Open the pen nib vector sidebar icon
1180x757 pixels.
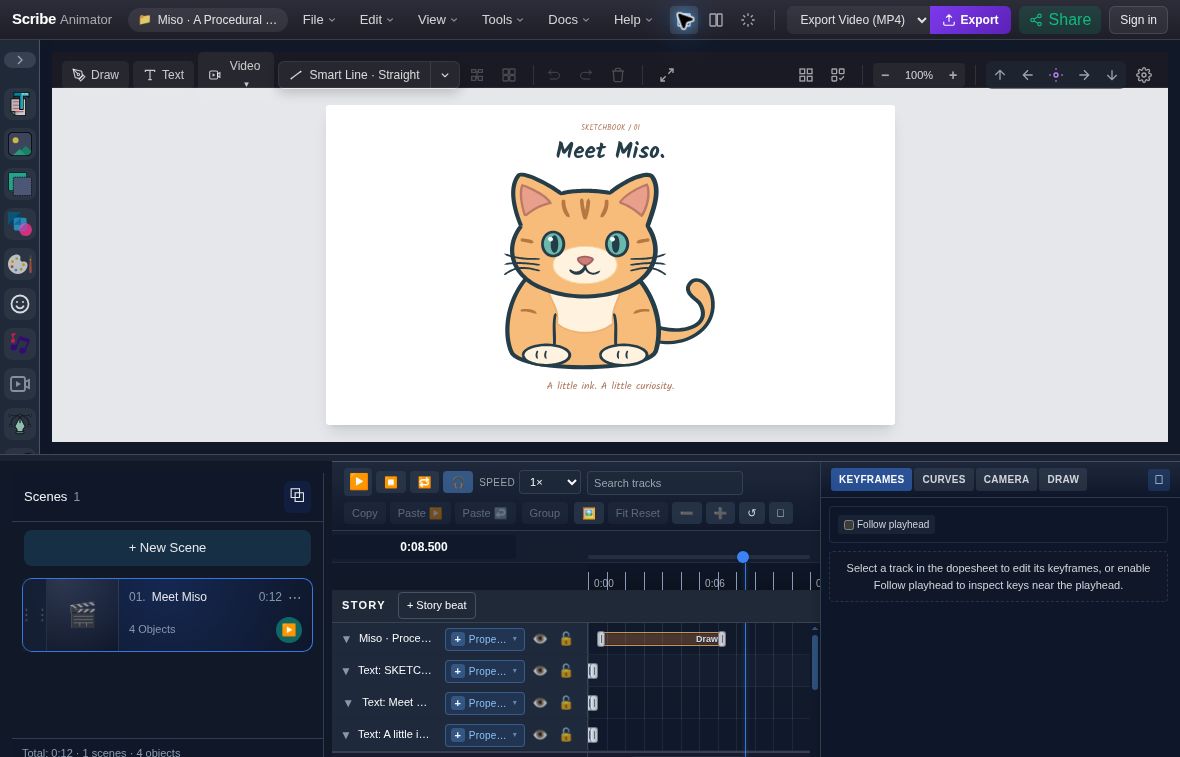tap(20, 424)
